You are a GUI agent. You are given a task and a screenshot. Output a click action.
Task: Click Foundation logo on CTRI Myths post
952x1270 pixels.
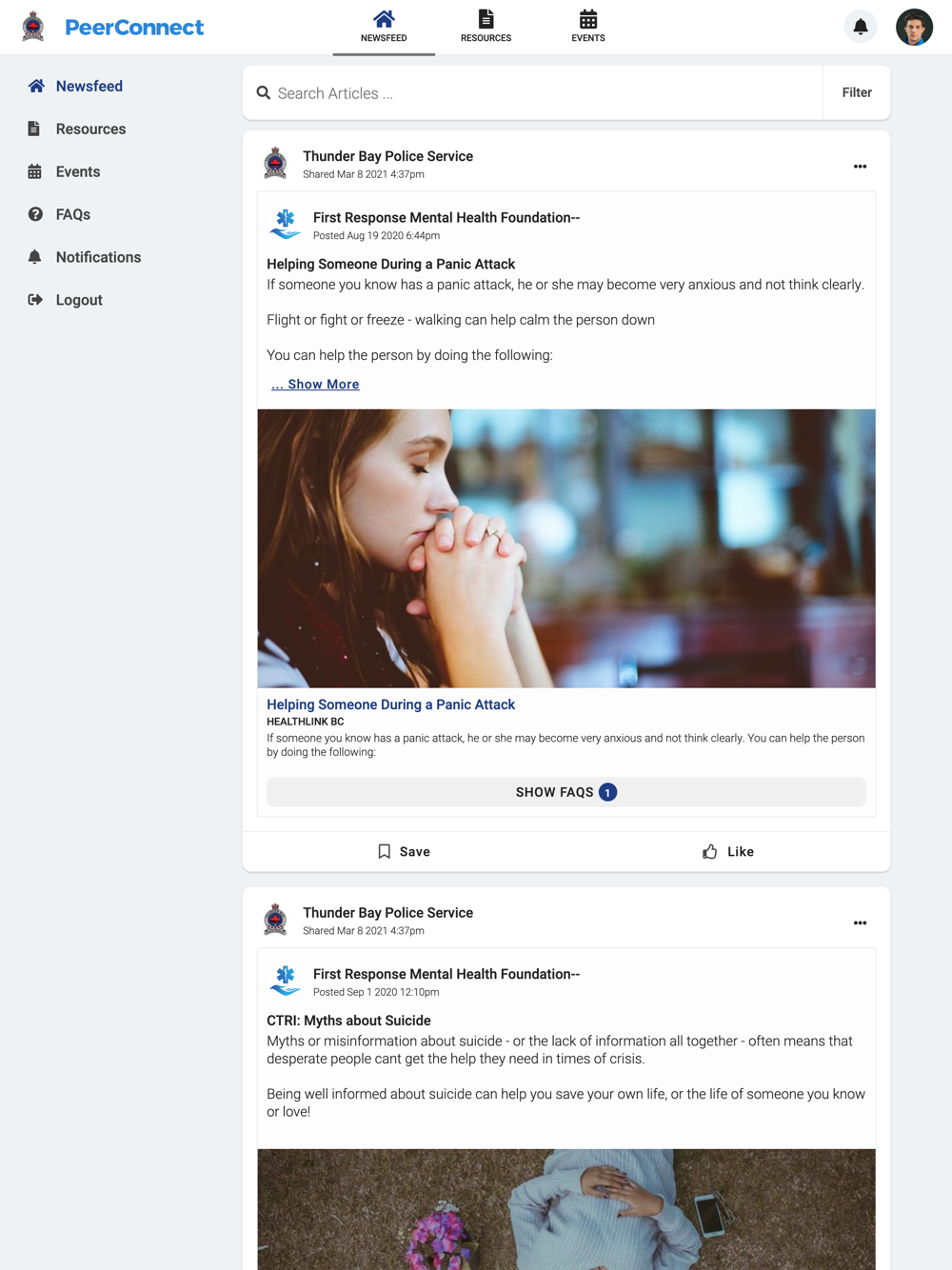coord(285,981)
